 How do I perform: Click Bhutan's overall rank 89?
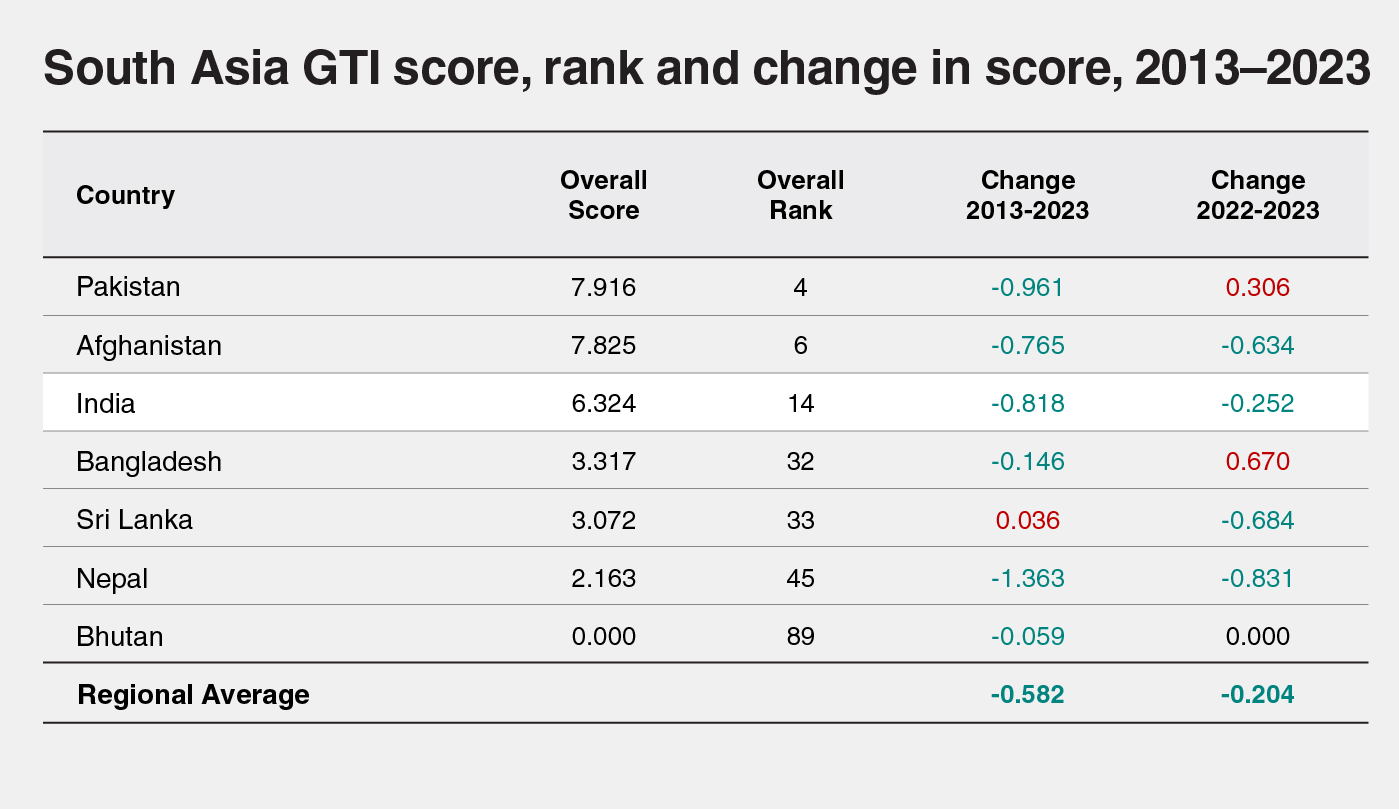800,636
